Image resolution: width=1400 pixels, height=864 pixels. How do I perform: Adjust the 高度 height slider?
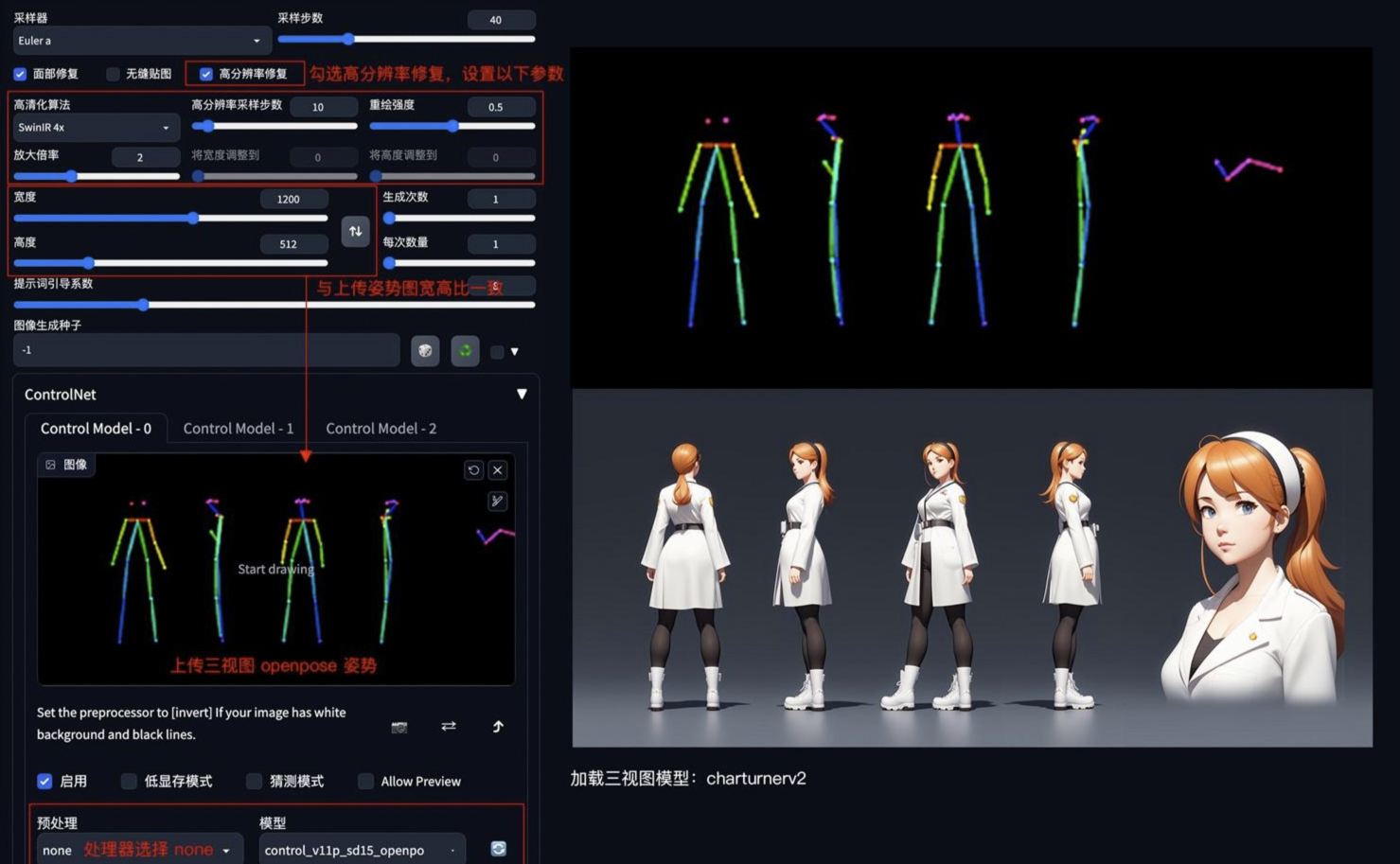170,263
